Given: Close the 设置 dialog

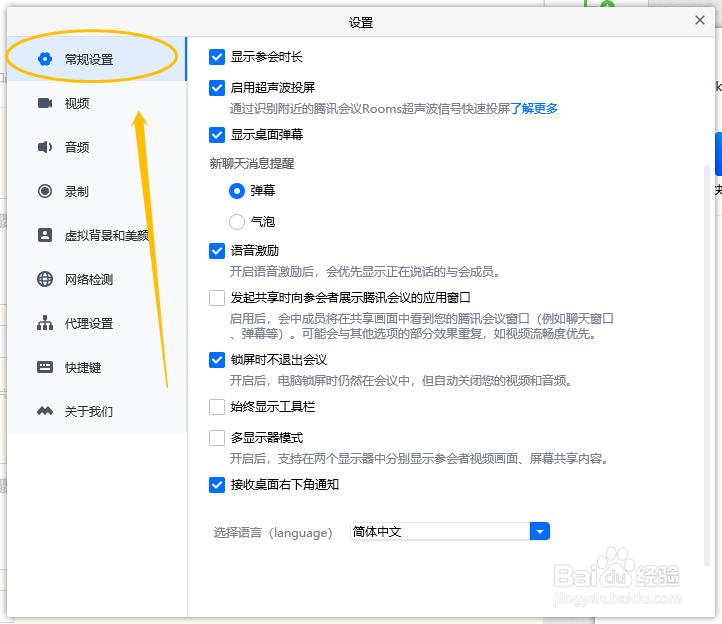Looking at the screenshot, I should [x=700, y=20].
